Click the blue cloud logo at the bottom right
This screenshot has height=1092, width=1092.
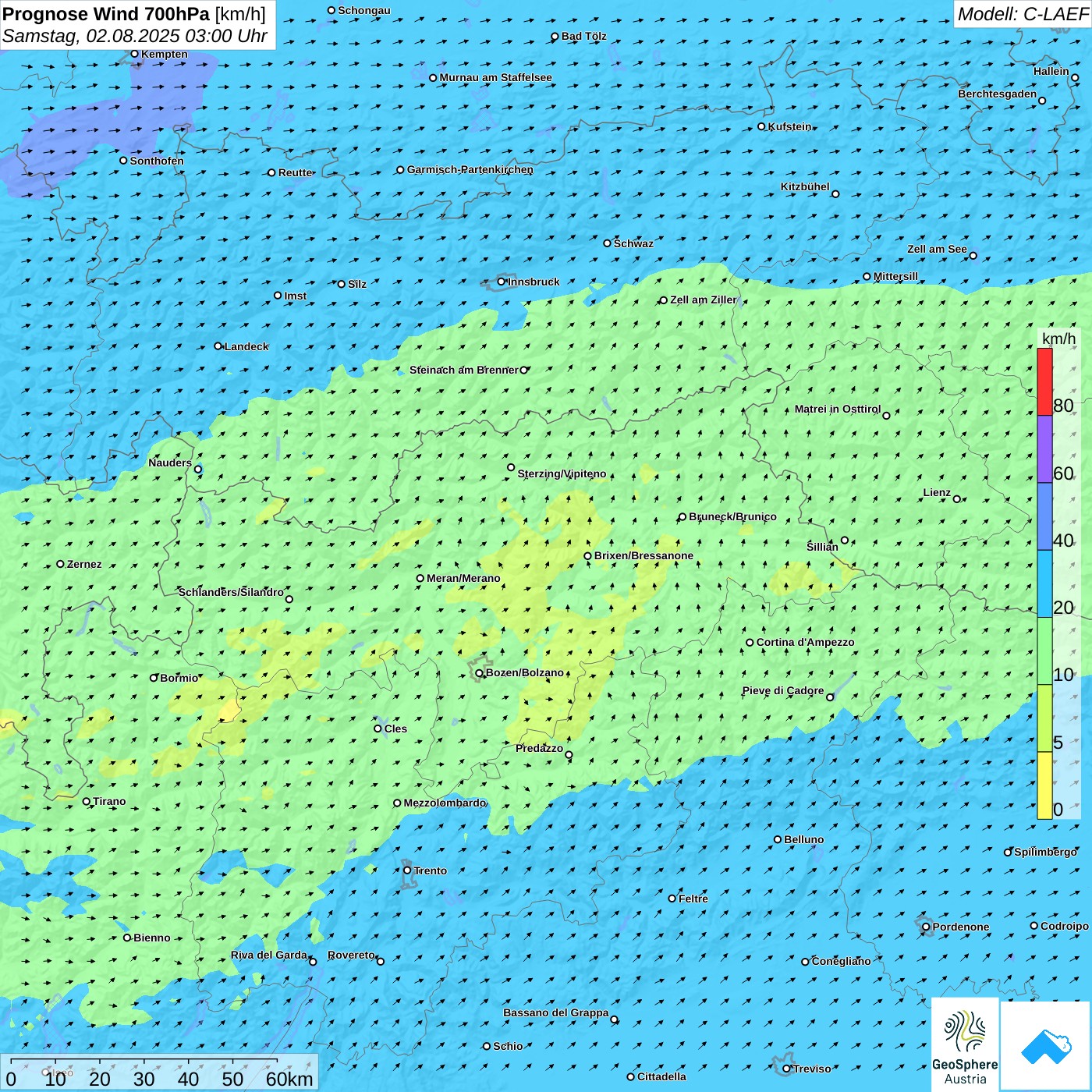1045,1045
